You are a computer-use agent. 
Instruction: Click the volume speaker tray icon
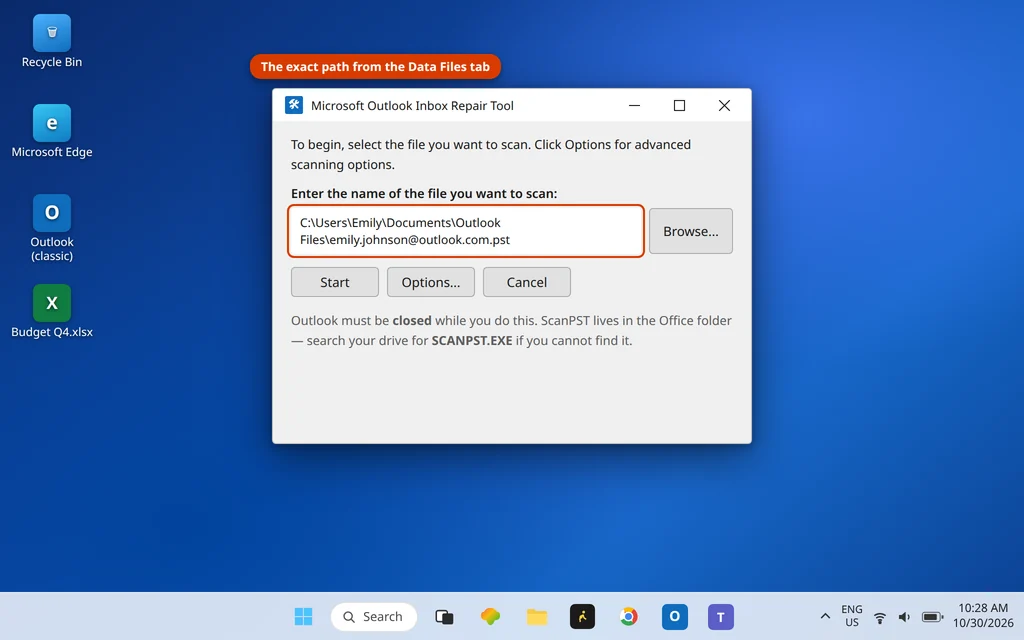click(x=904, y=616)
